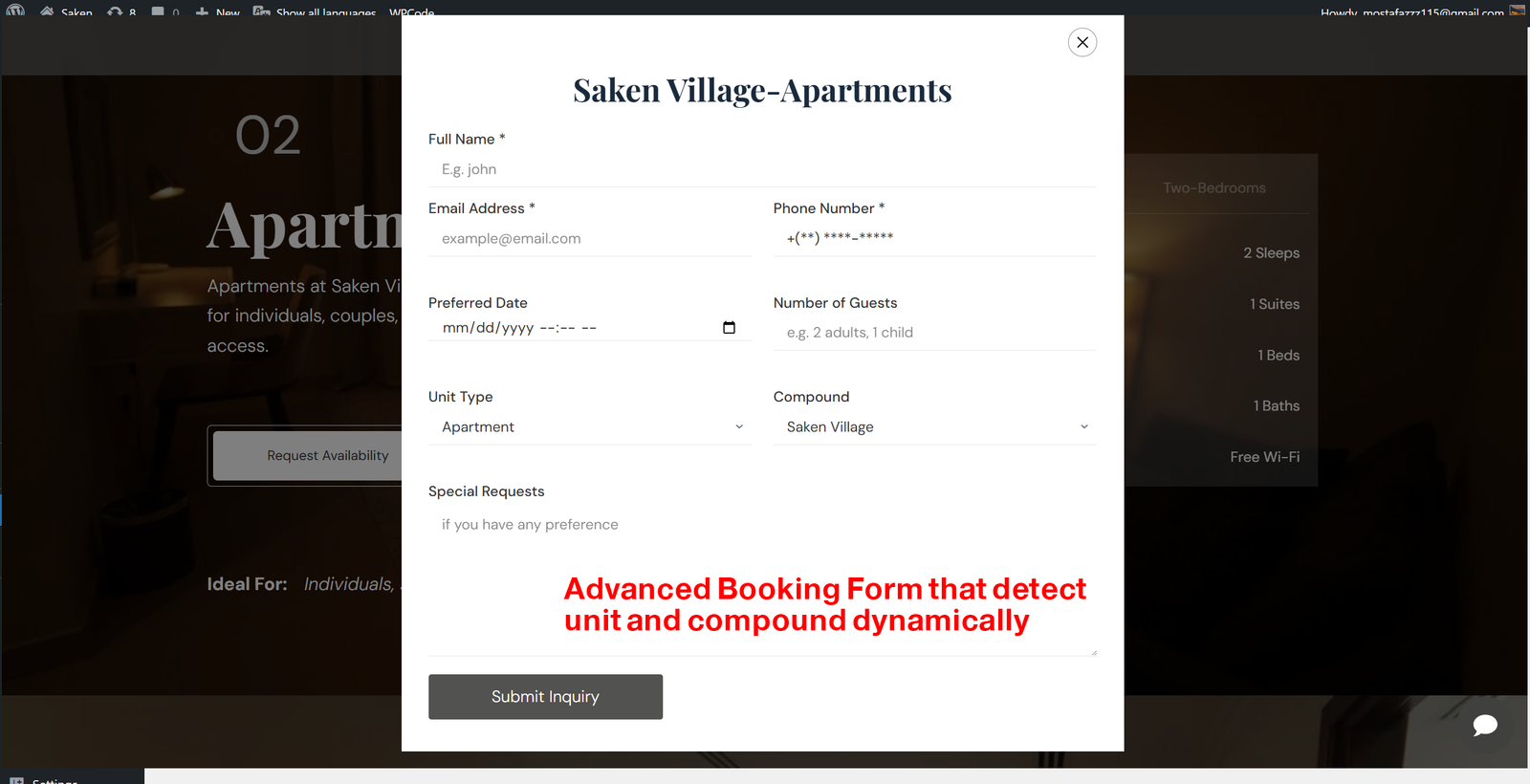The width and height of the screenshot is (1530, 784).
Task: Open the calendar picker for Preferred Date
Action: pyautogui.click(x=729, y=328)
